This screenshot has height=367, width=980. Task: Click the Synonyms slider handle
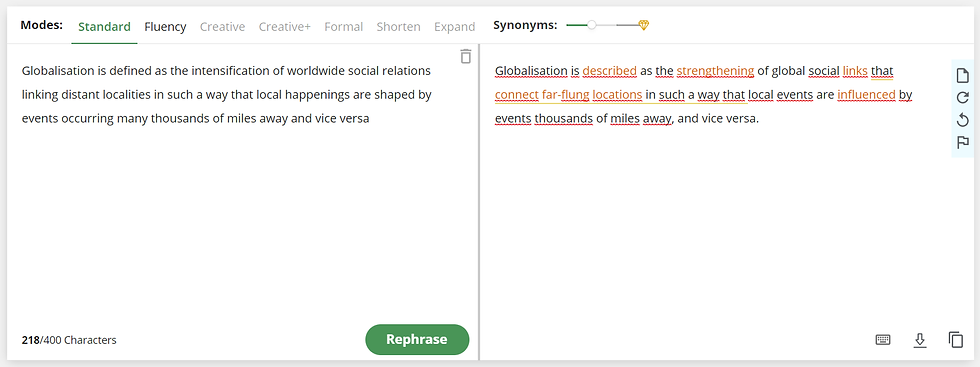click(x=592, y=25)
